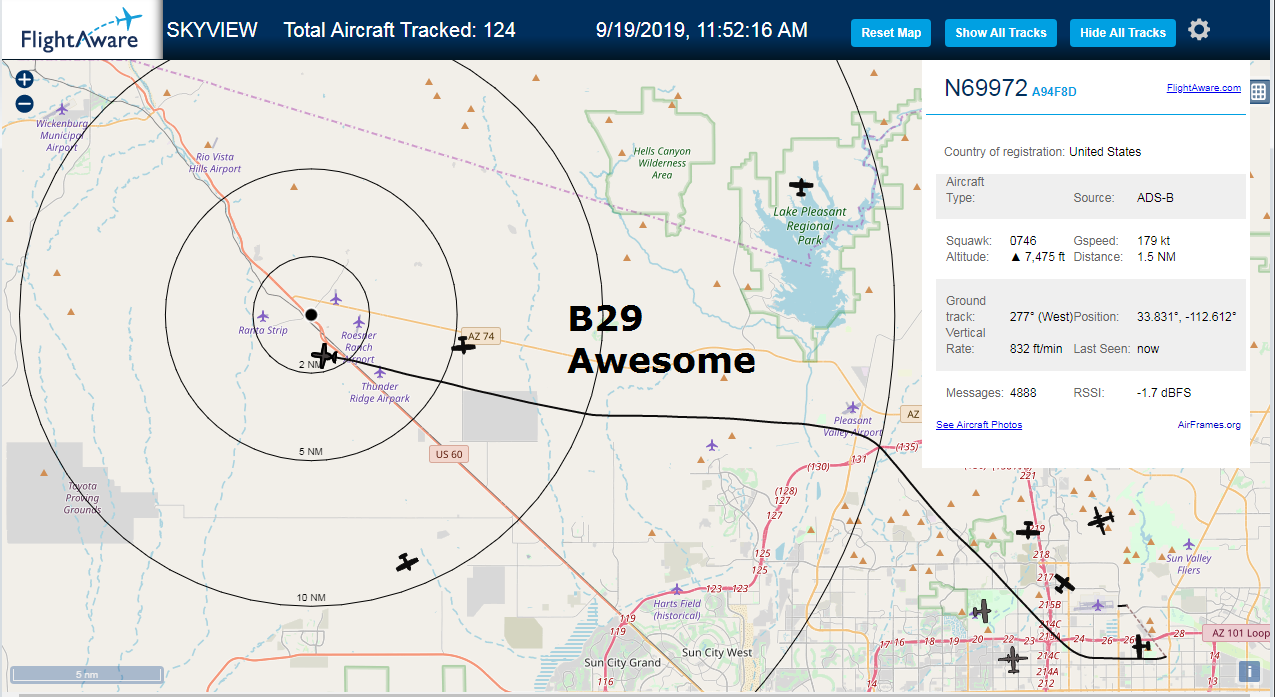Image resolution: width=1275 pixels, height=697 pixels.
Task: Click the Hells Canyon Wilderness Area label
Action: click(x=662, y=163)
